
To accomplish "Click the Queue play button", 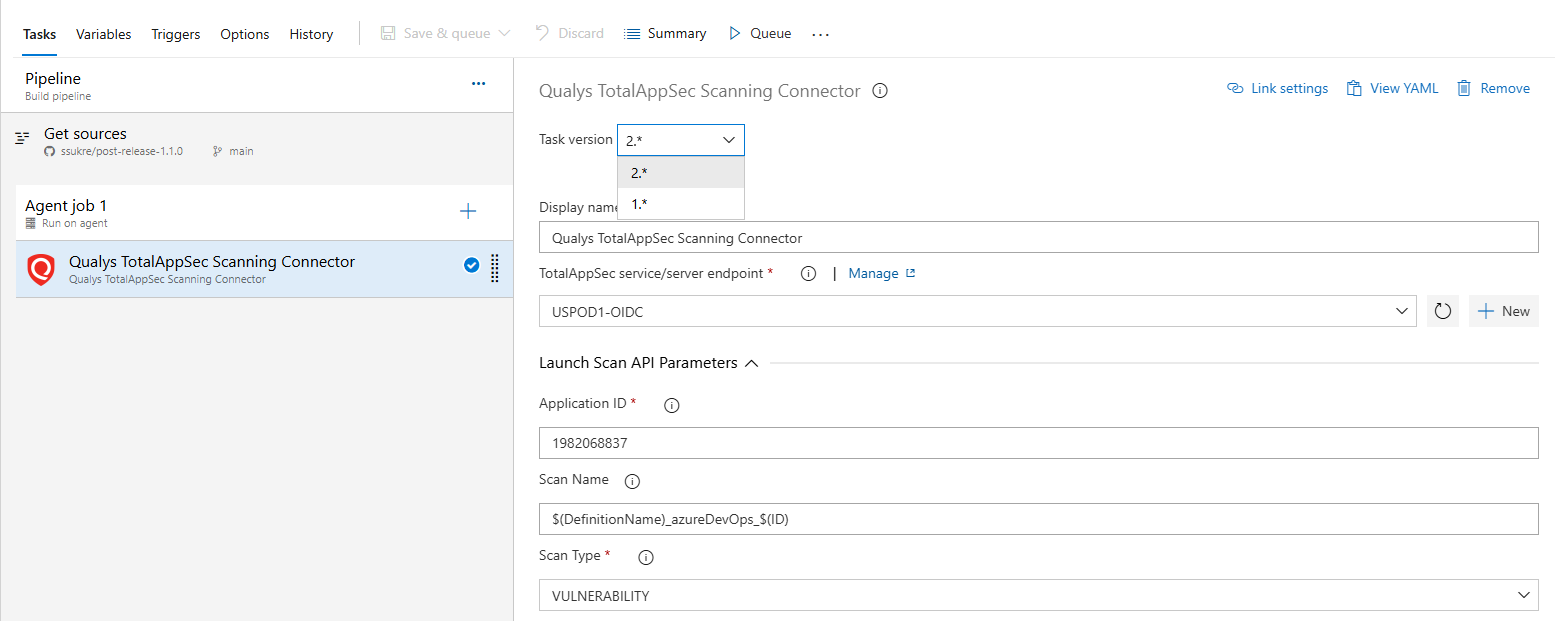I will (759, 33).
